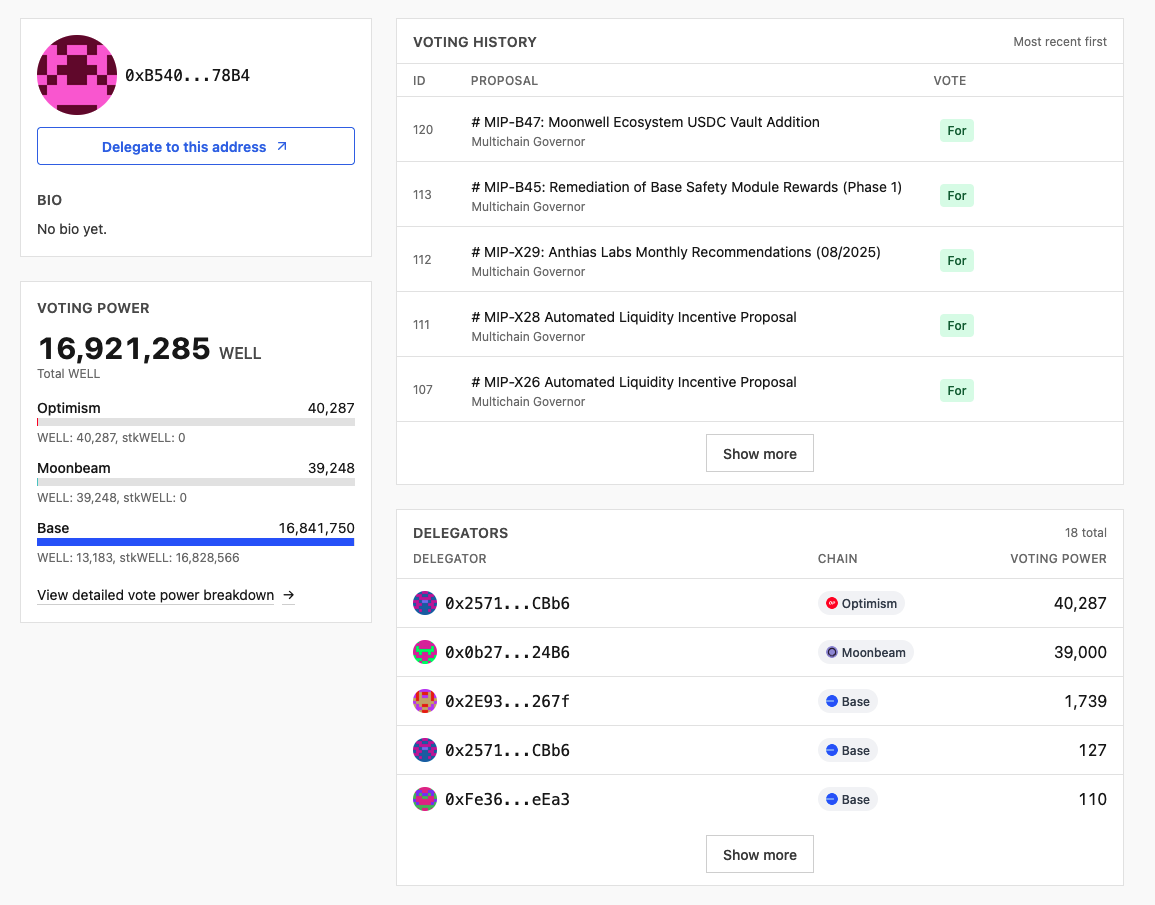Click the arrow icon beside vote power breakdown
1155x905 pixels.
point(289,595)
